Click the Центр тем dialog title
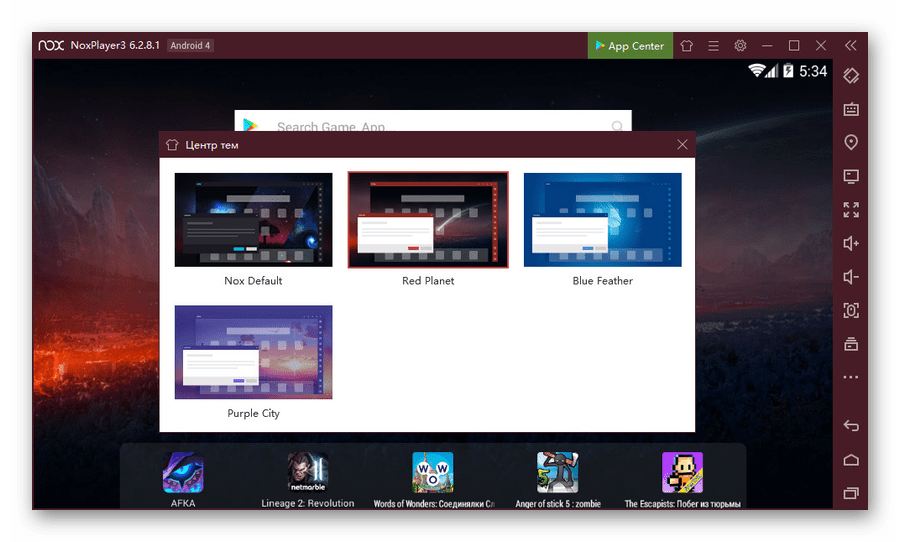Screen dimensions: 900x542 (212, 145)
